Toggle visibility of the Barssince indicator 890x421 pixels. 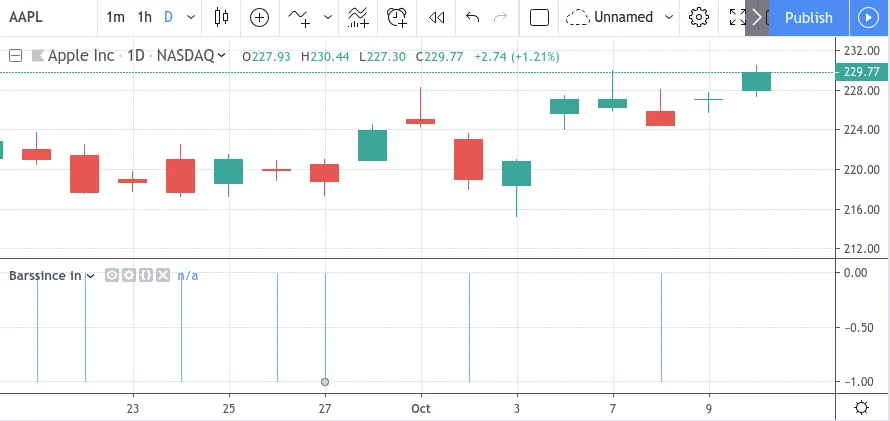[x=112, y=275]
